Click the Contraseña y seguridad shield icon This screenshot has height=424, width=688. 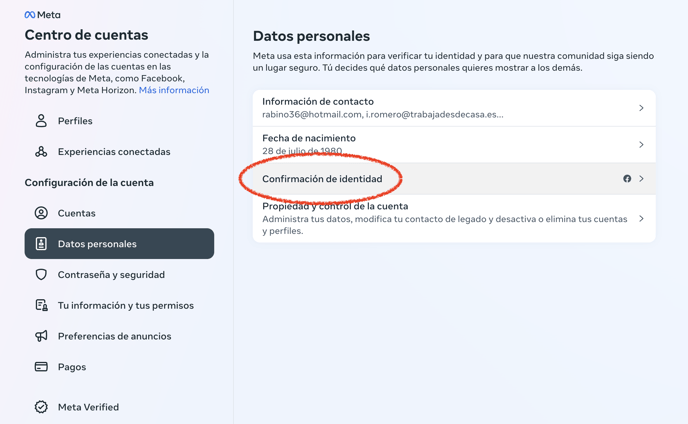41,275
